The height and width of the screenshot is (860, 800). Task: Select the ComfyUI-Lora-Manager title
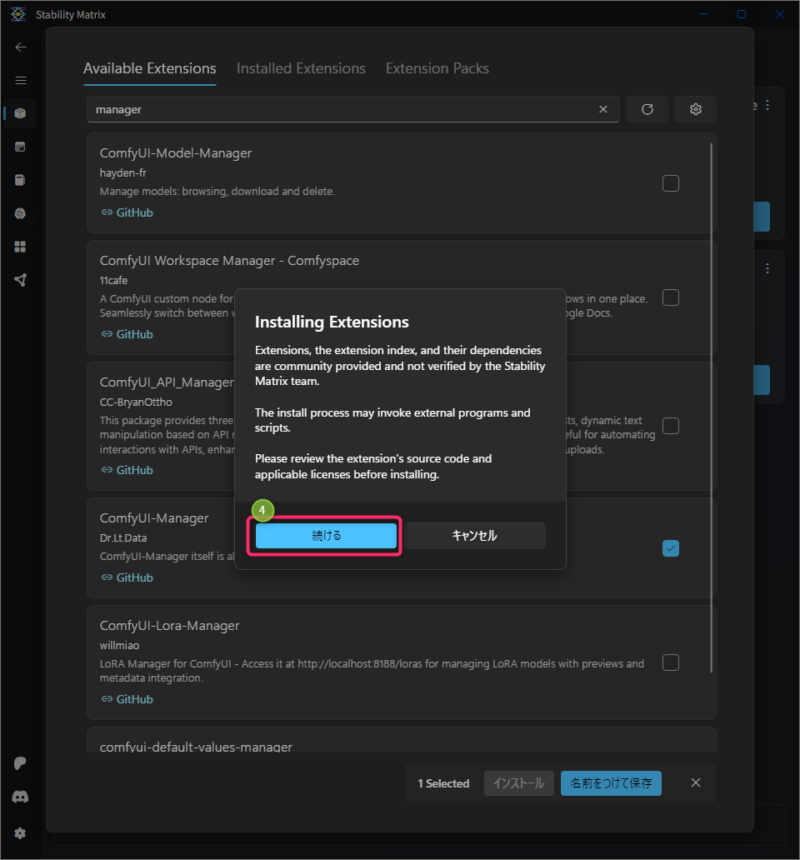click(x=169, y=626)
